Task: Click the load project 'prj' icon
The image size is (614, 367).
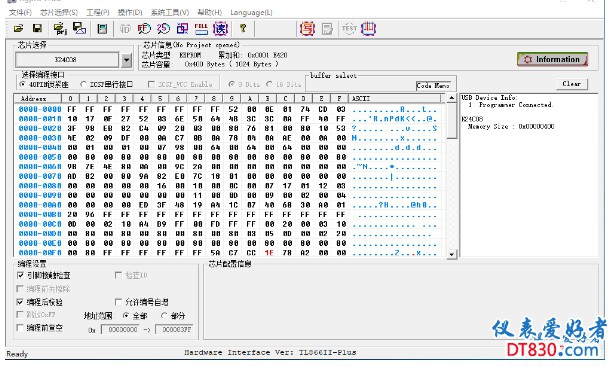Action: [60, 29]
